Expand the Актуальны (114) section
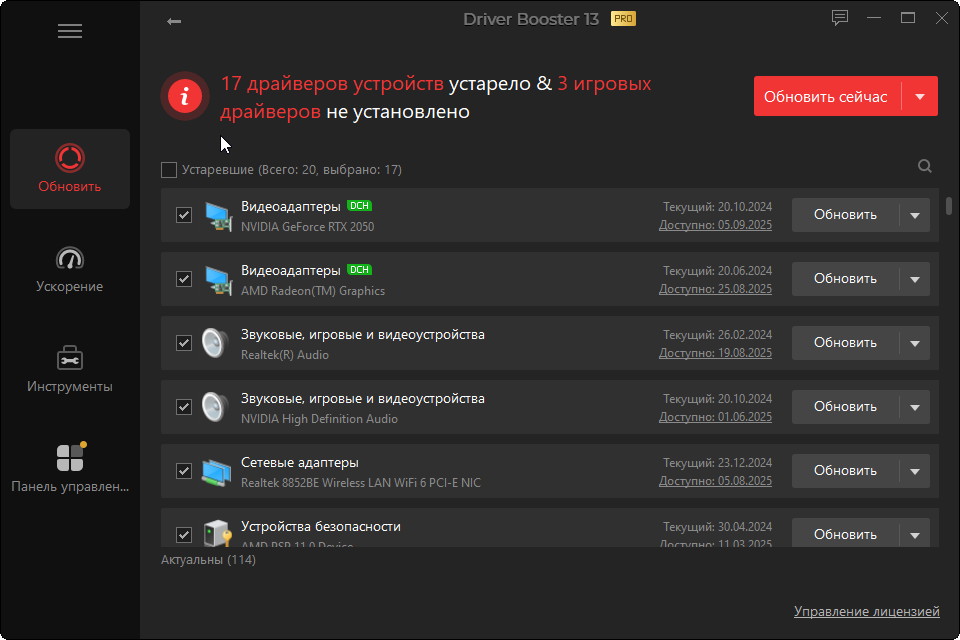This screenshot has height=640, width=960. [208, 560]
